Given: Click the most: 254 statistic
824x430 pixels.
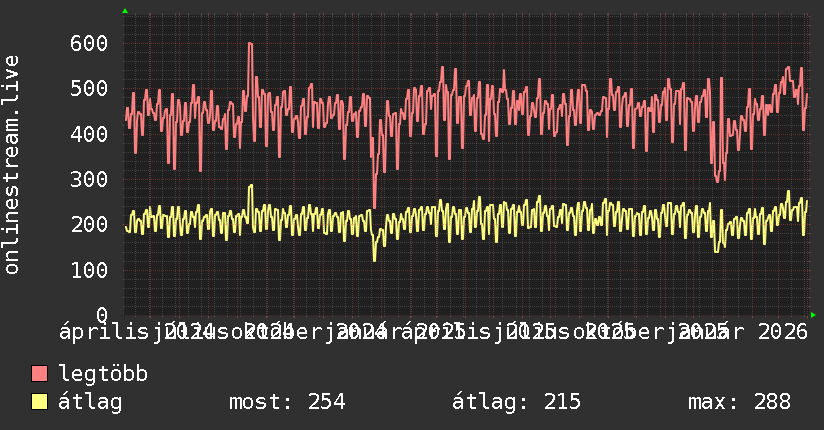Looking at the screenshot, I should click(287, 402).
